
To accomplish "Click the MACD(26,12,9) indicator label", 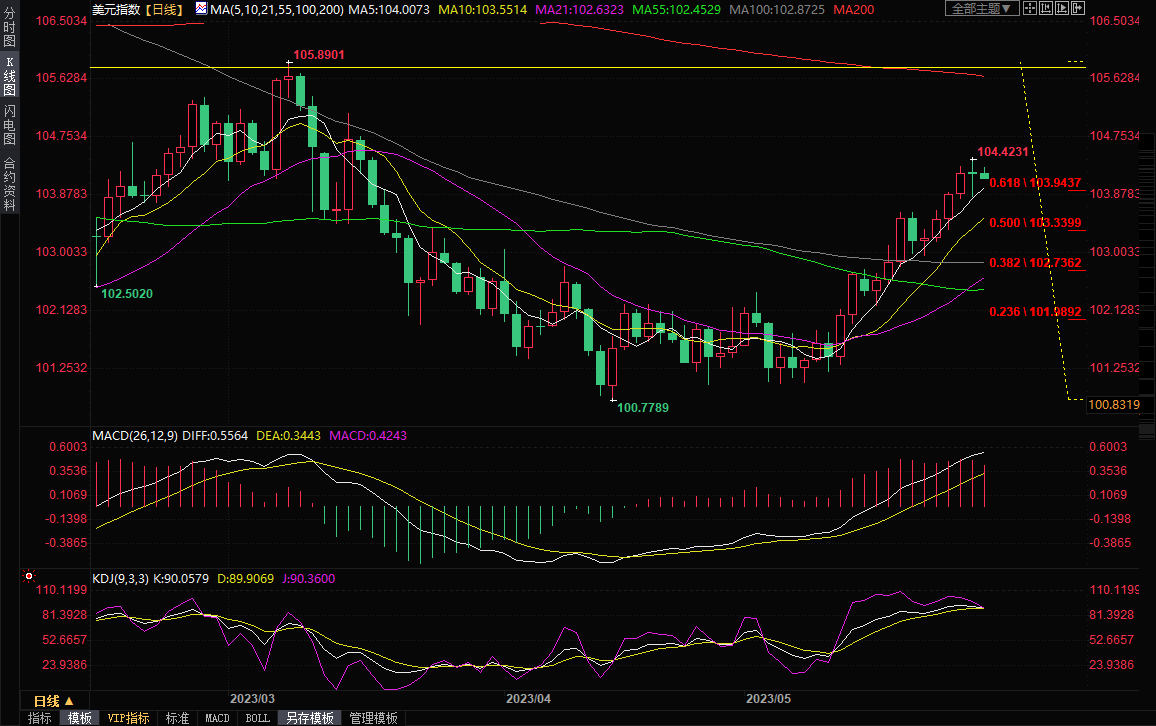I will (x=135, y=436).
